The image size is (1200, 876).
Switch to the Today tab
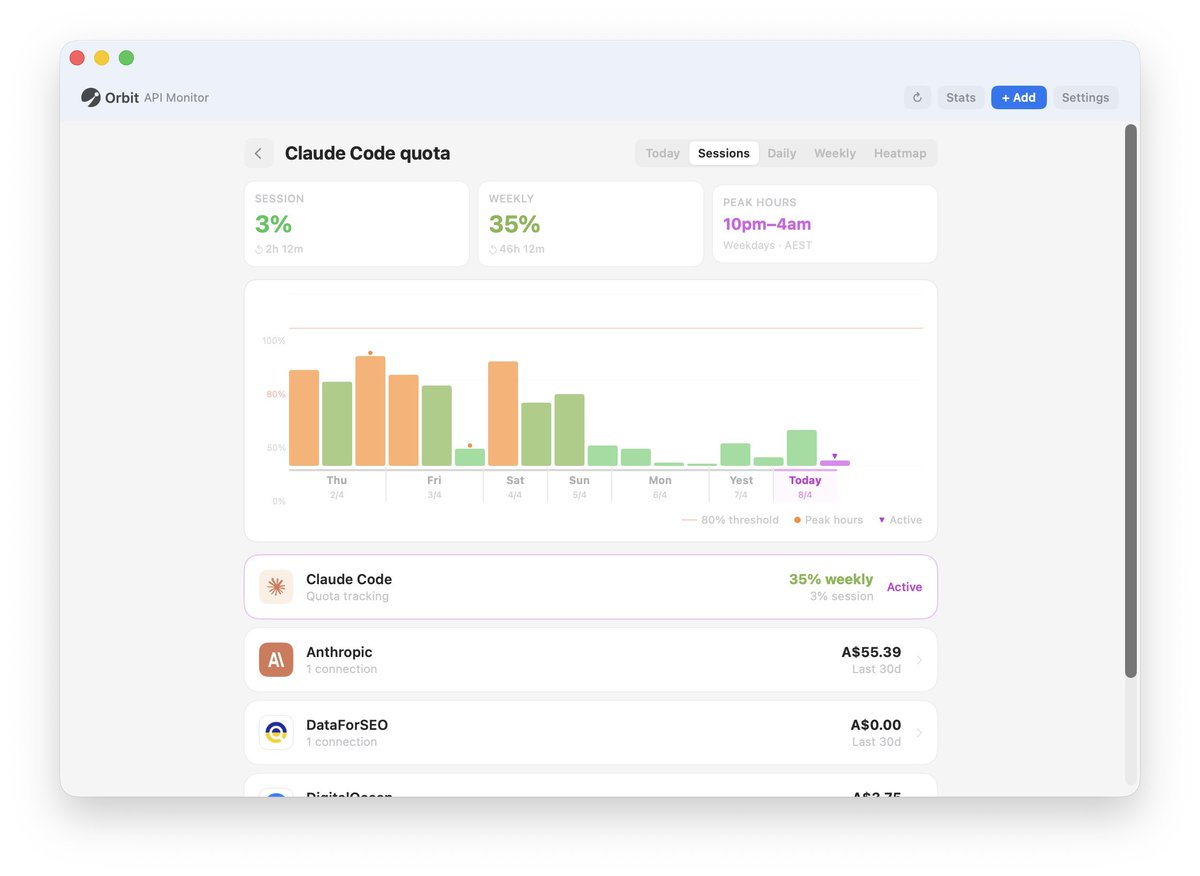pos(662,153)
